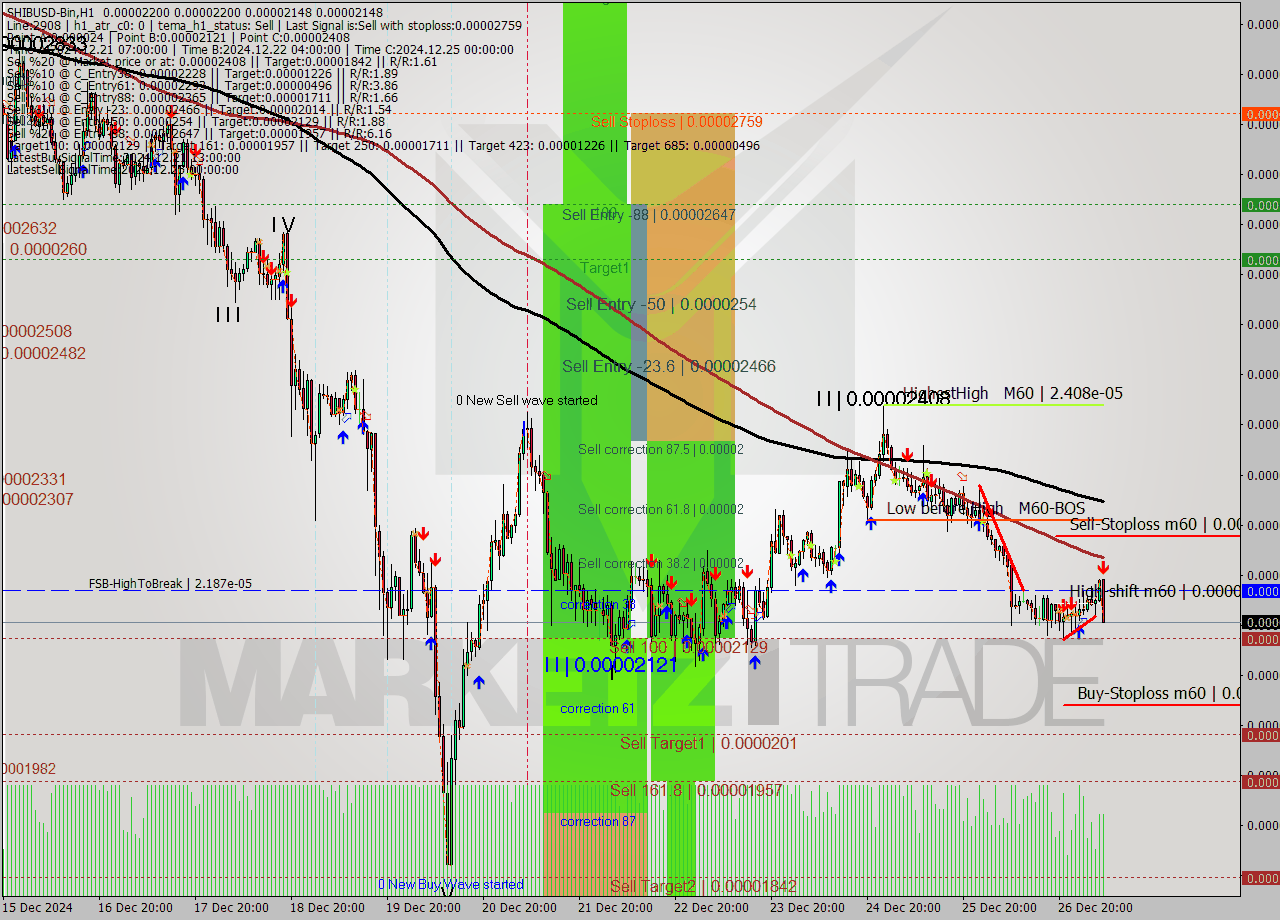The image size is (1280, 920).
Task: Click the 'Sell-Stoploss m60' label
Action: coord(1154,525)
